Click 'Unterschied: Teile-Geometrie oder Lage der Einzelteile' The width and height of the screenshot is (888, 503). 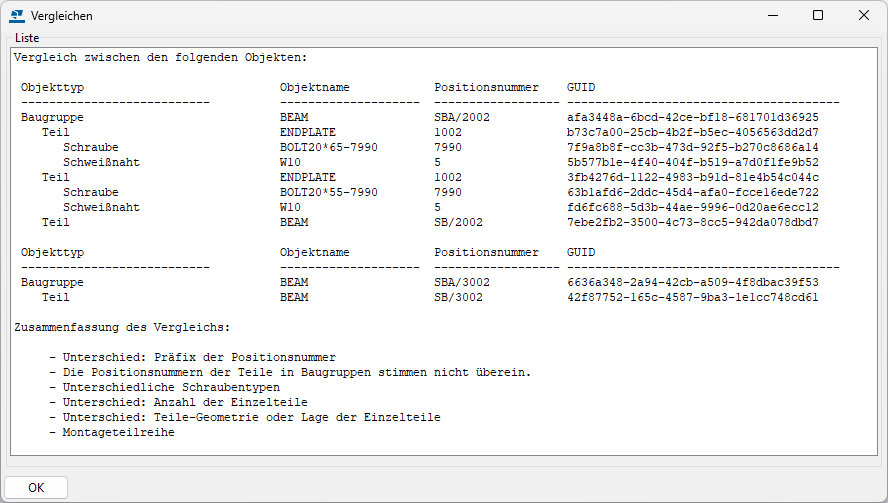pos(251,417)
